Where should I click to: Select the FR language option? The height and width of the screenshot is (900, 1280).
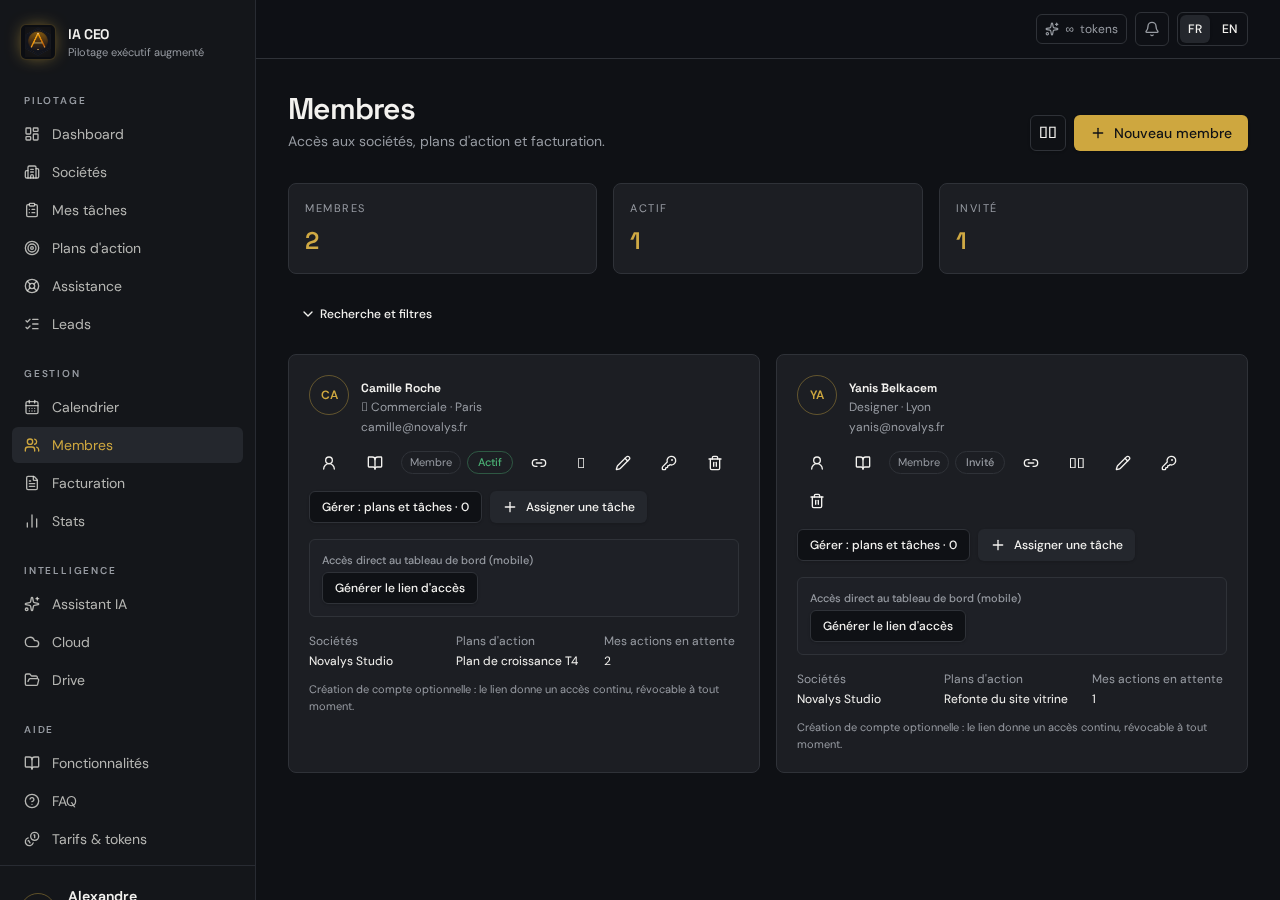pyautogui.click(x=1195, y=29)
